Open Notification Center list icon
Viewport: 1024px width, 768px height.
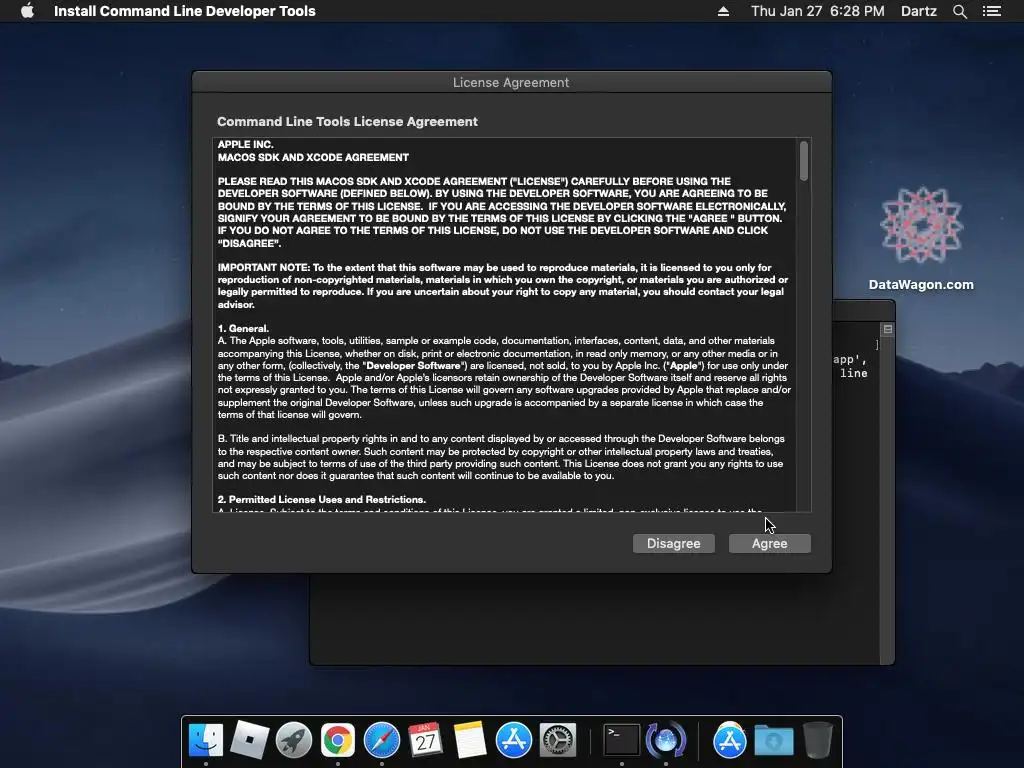tap(991, 11)
